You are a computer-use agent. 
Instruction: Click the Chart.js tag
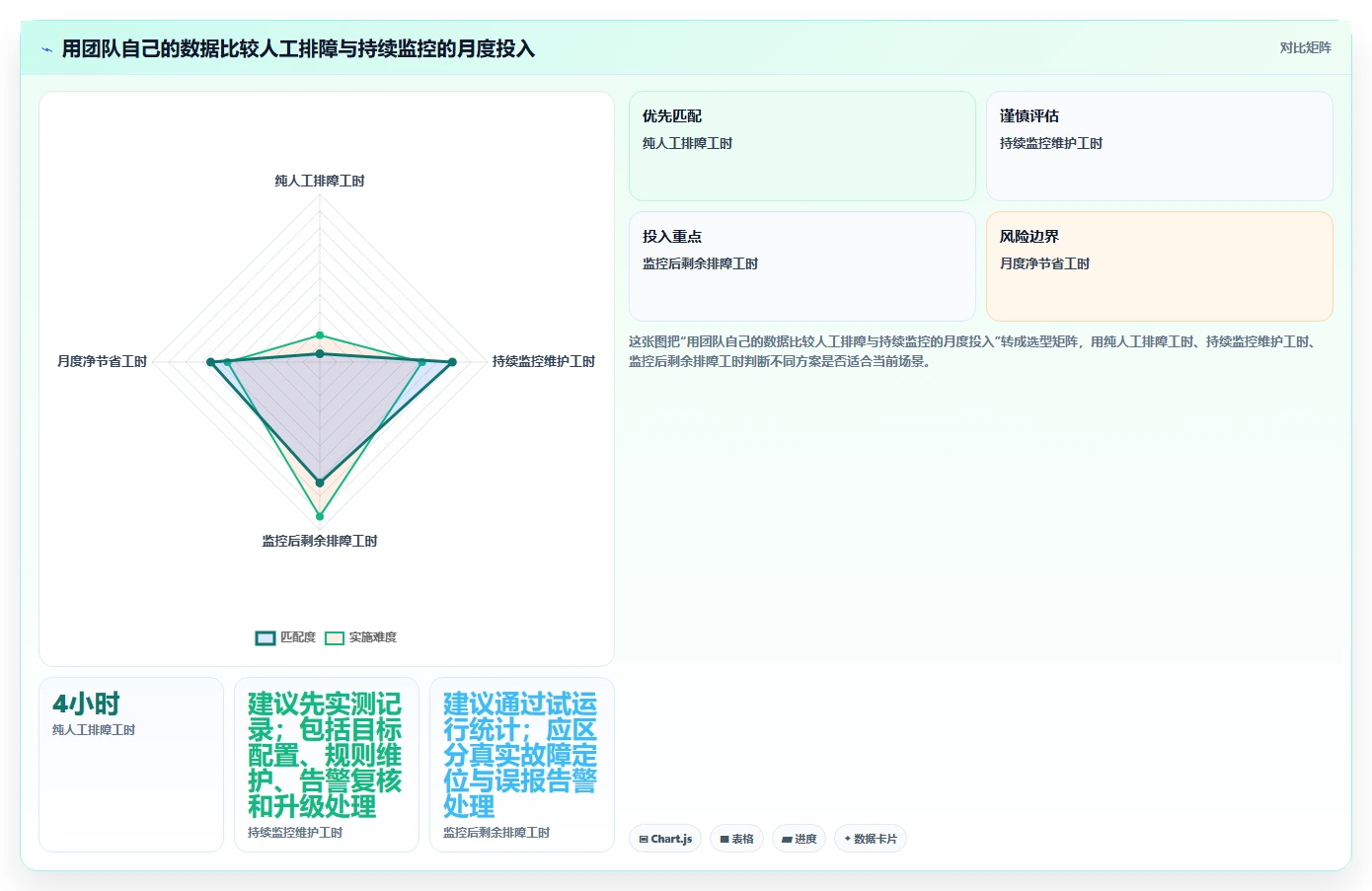[665, 839]
